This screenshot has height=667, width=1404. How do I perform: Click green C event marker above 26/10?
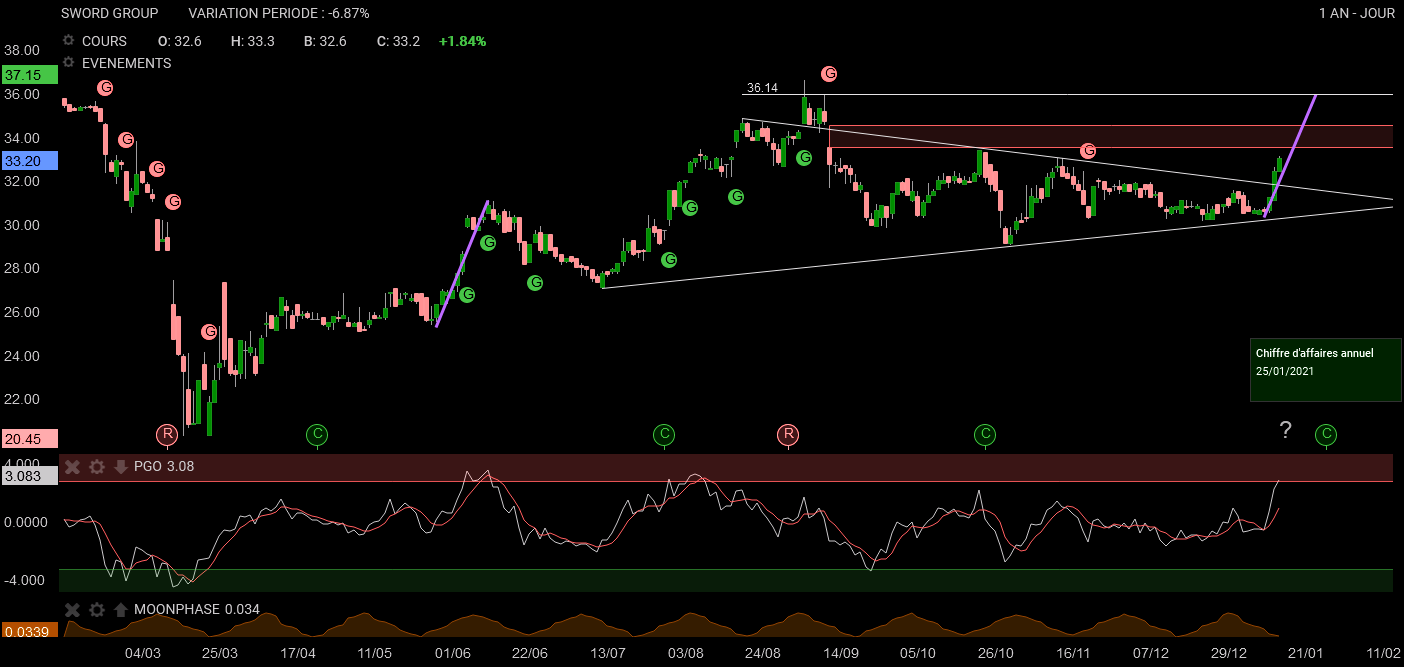pos(985,434)
